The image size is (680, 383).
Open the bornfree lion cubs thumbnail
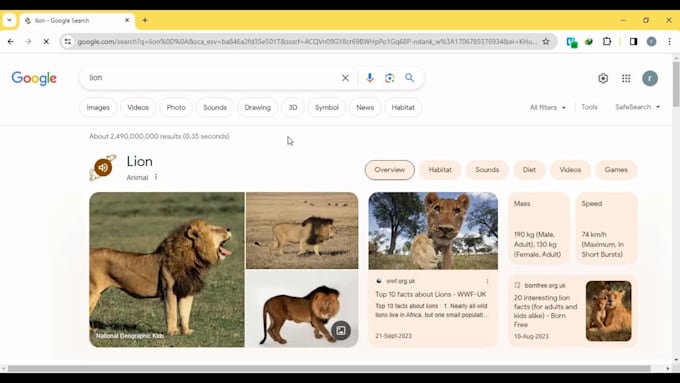pos(608,311)
